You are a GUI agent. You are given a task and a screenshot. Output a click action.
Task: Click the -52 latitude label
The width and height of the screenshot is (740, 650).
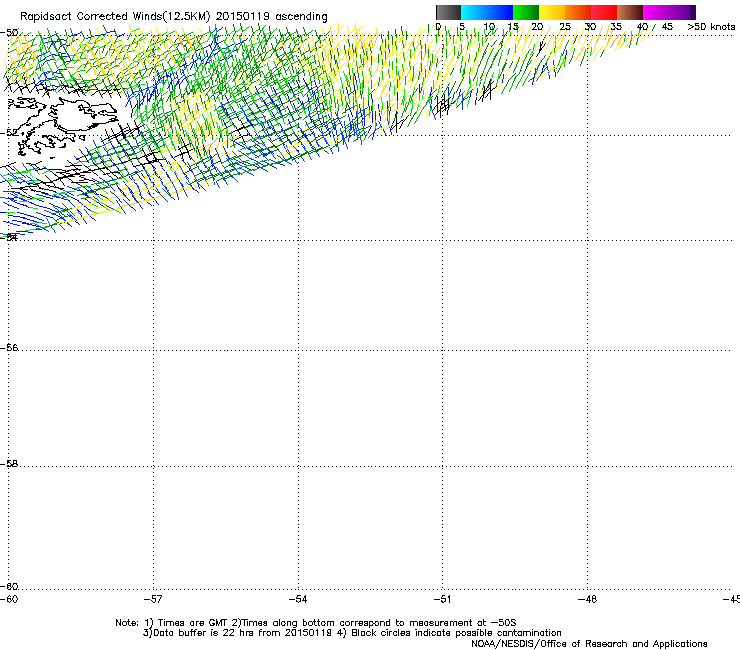click(x=9, y=133)
